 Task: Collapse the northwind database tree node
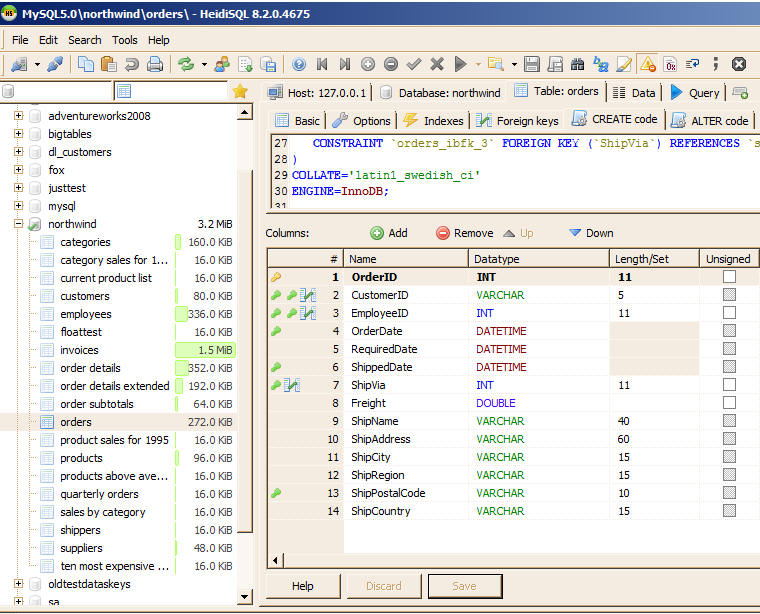tap(18, 224)
